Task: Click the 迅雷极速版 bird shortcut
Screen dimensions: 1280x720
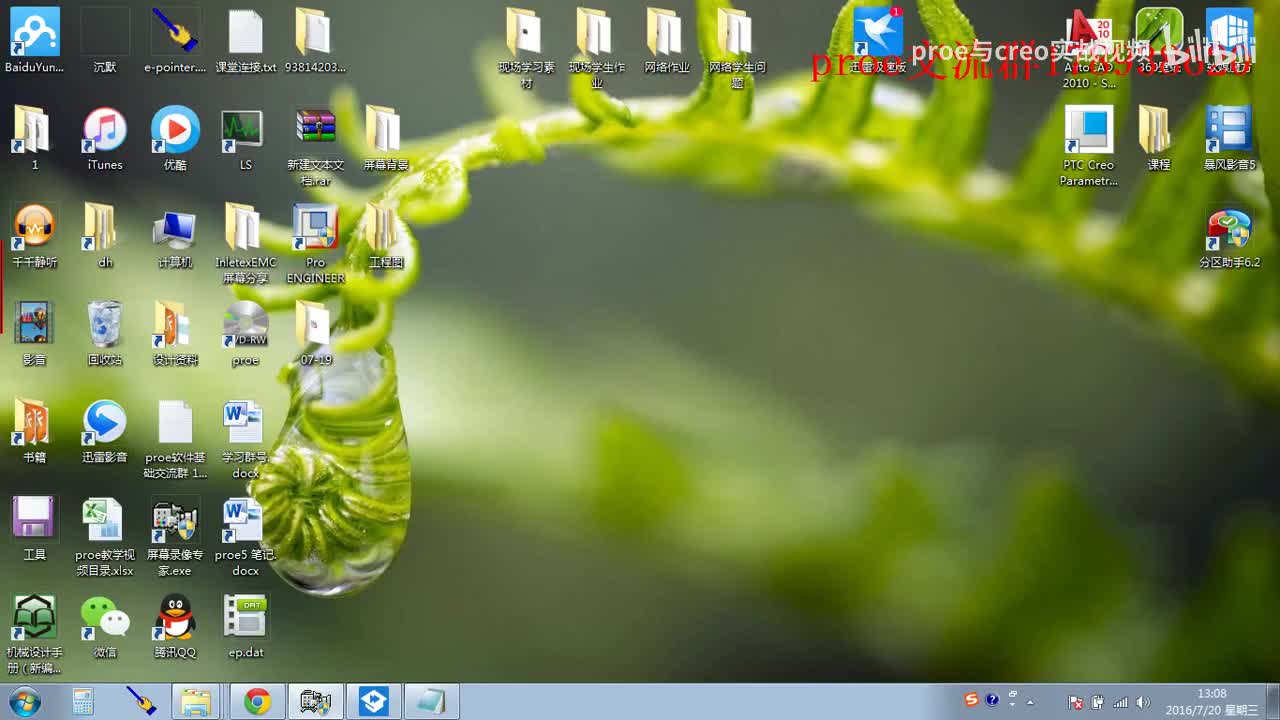Action: [x=878, y=40]
